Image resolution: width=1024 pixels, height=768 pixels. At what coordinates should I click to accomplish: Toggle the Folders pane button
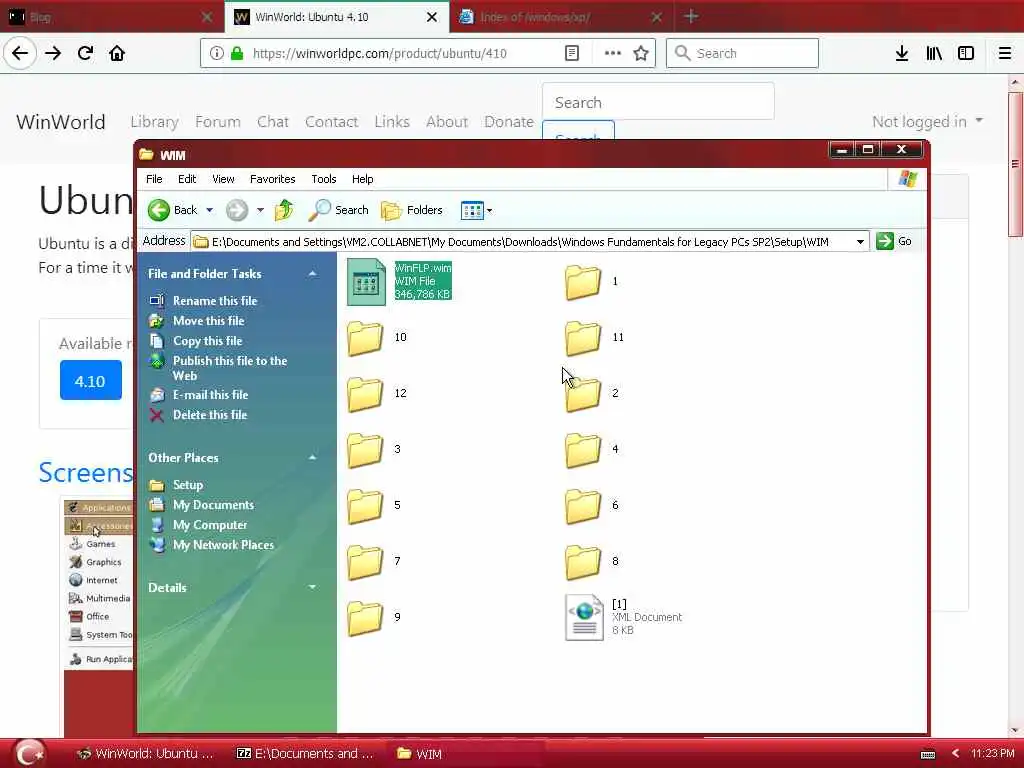[x=412, y=210]
